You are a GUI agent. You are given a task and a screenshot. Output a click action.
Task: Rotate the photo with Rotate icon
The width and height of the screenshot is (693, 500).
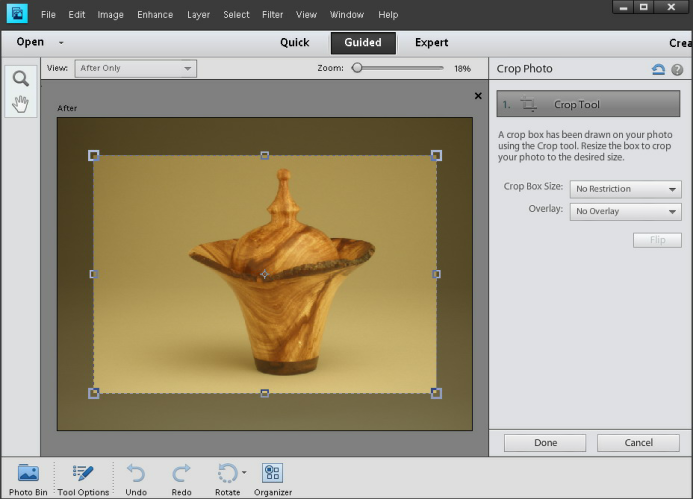tap(227, 473)
